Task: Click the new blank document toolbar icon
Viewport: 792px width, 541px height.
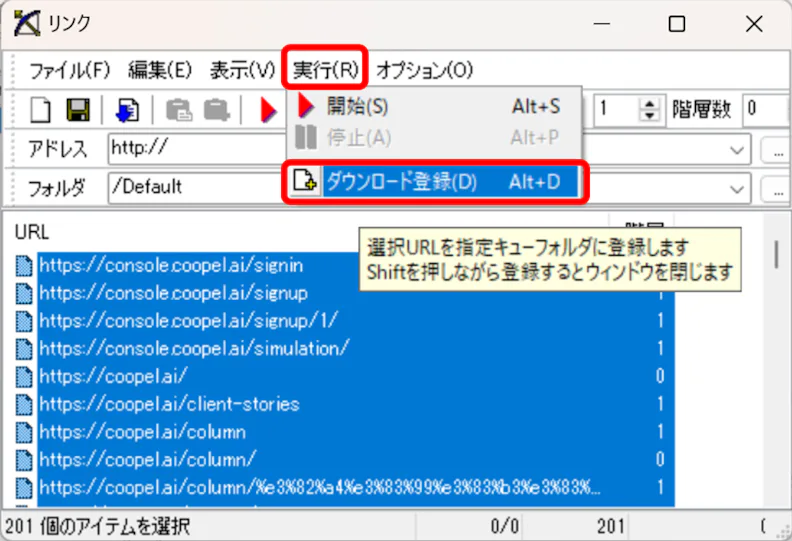Action: click(x=40, y=110)
